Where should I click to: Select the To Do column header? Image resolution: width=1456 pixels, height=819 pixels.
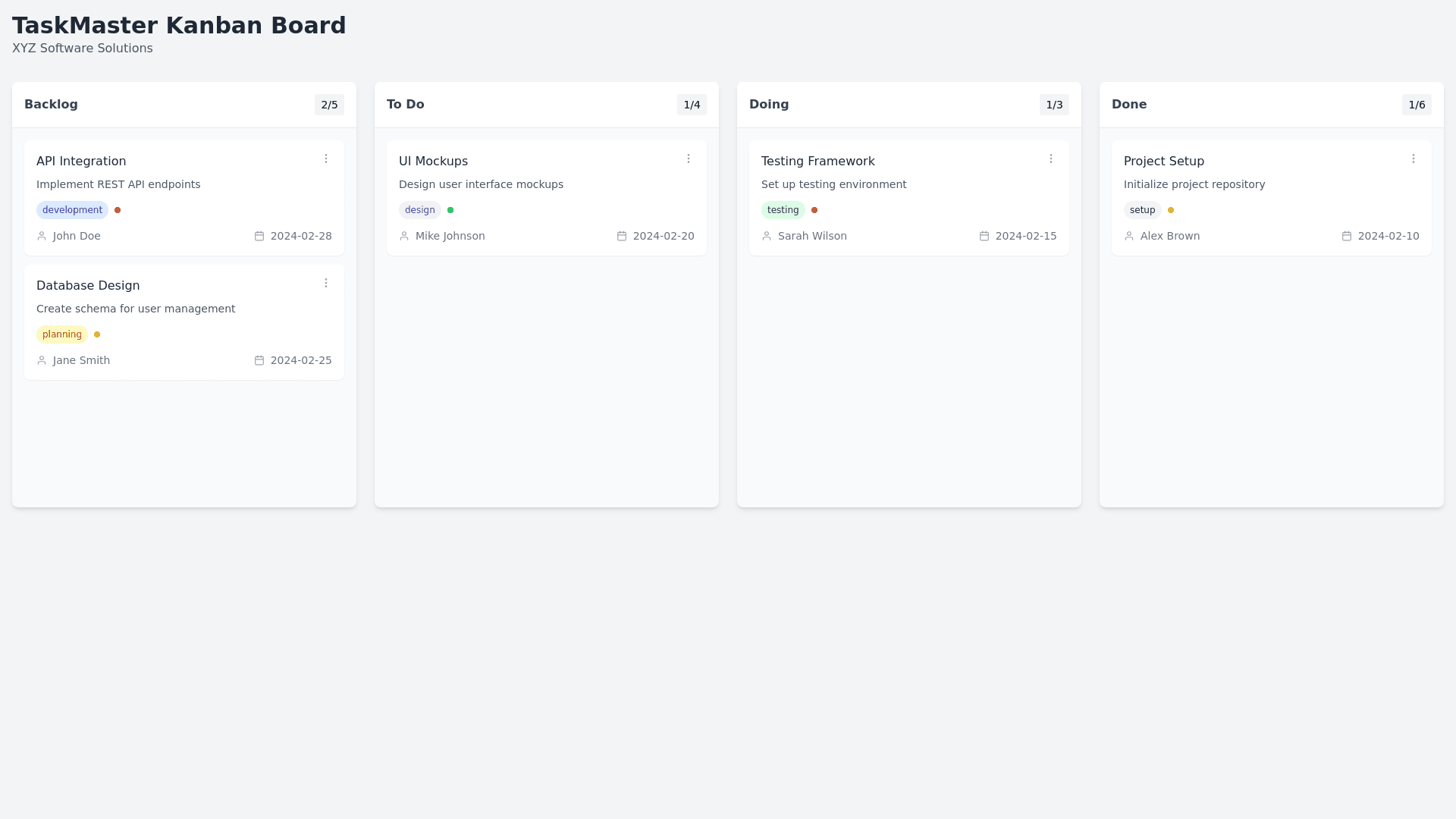coord(406,105)
